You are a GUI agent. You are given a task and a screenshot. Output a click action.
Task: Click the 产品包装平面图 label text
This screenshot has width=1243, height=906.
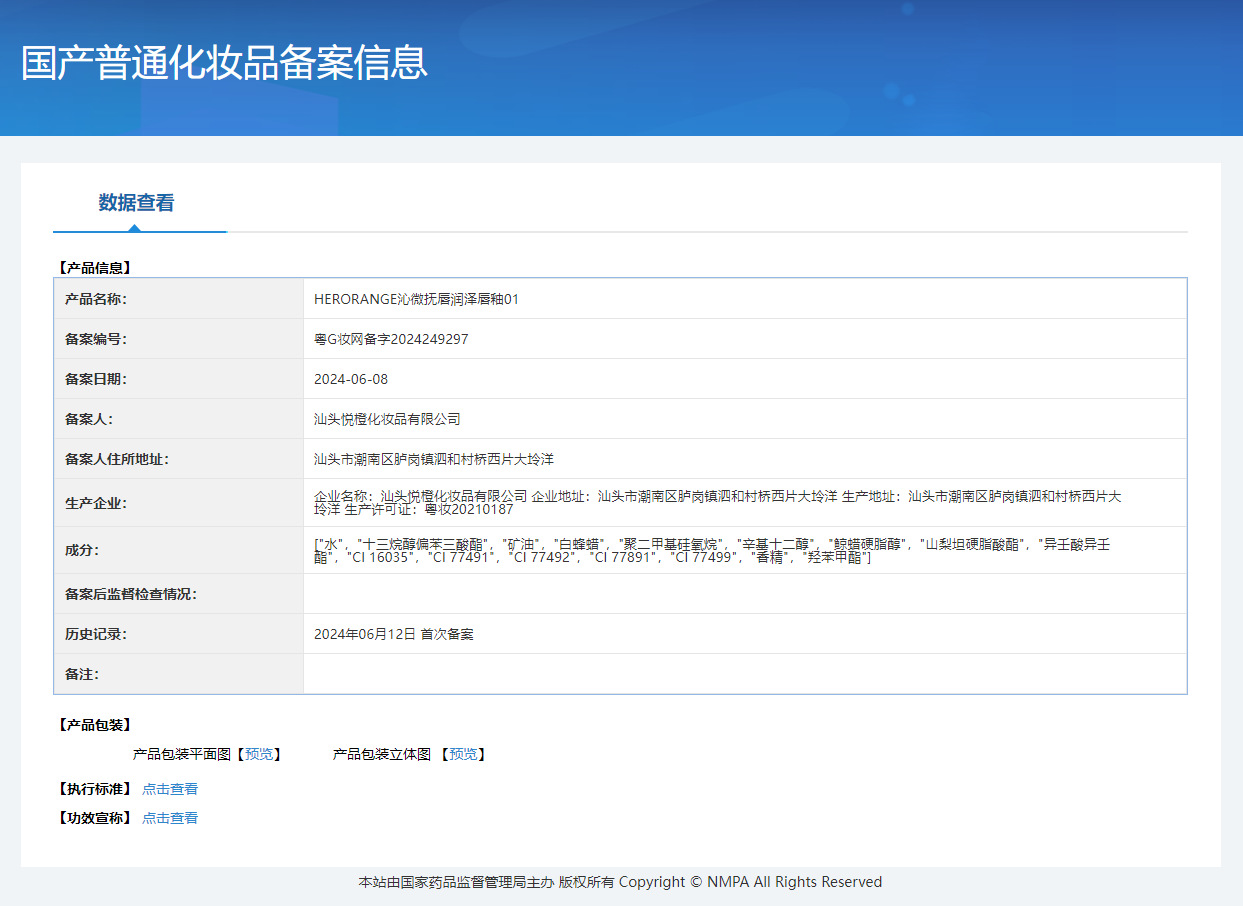coord(182,754)
